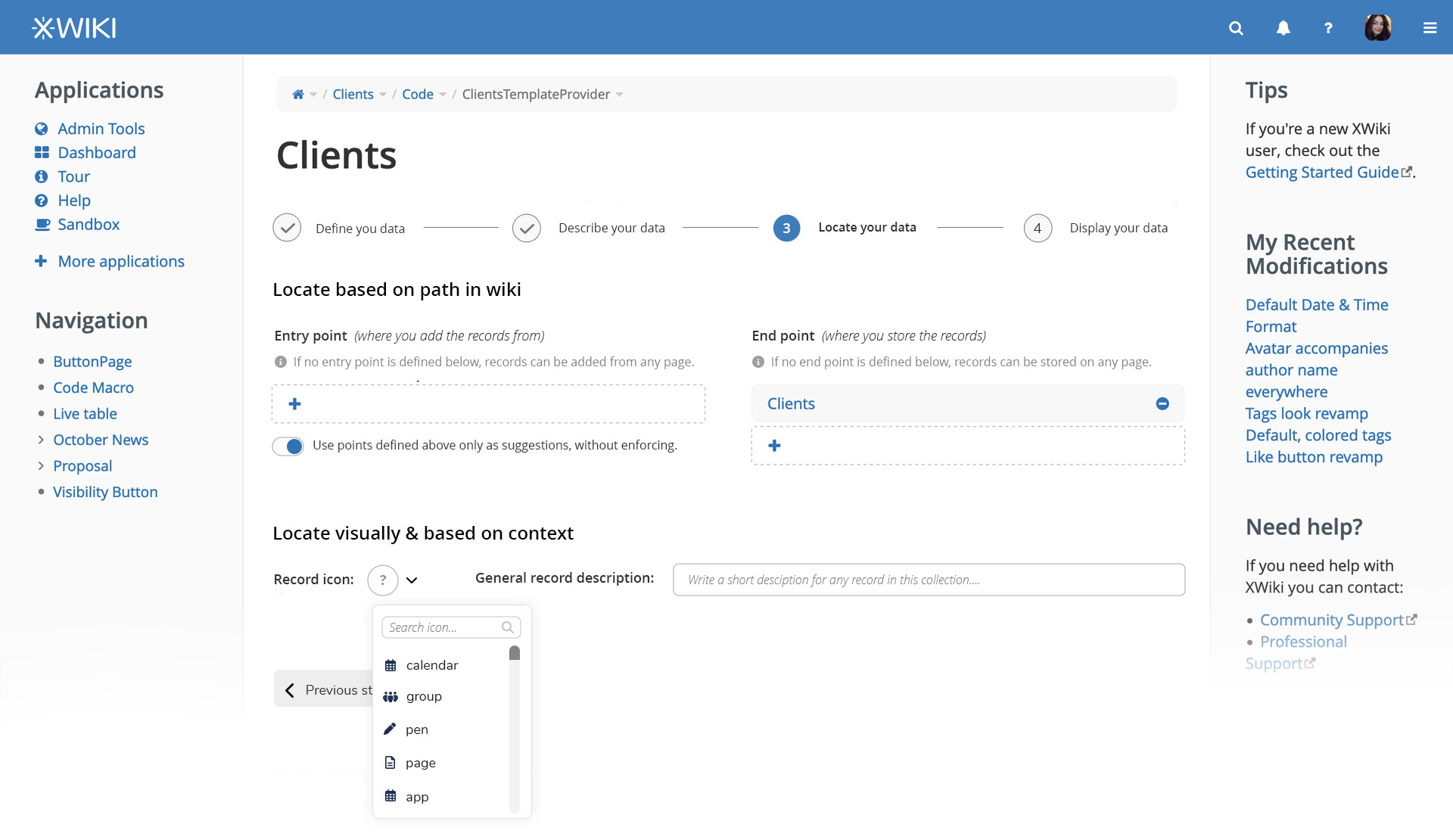This screenshot has height=840, width=1453.
Task: Open the hamburger drawer menu
Action: (x=1430, y=28)
